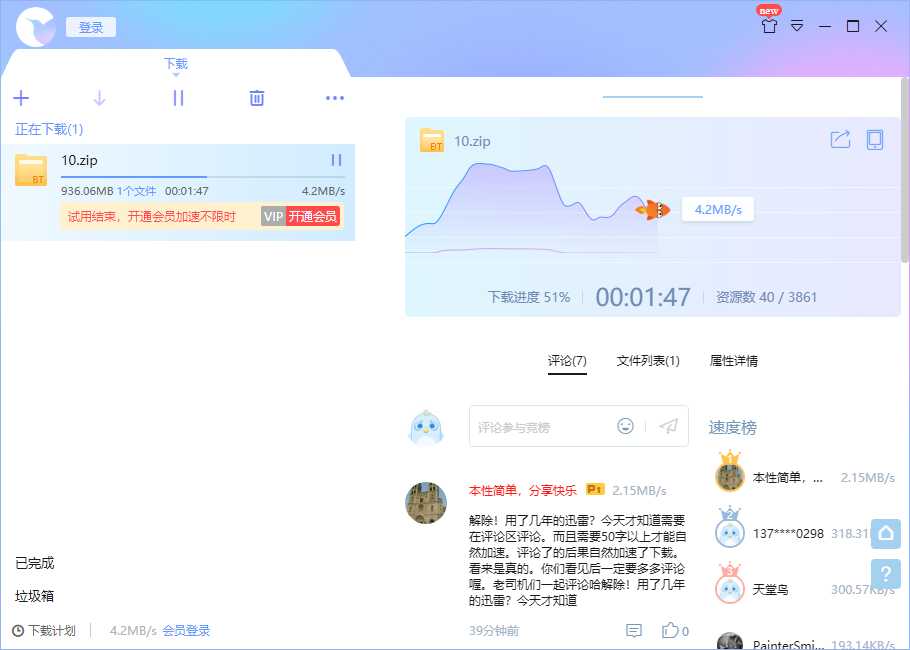The image size is (910, 650).
Task: Open the emoji picker in comment box
Action: pos(625,426)
